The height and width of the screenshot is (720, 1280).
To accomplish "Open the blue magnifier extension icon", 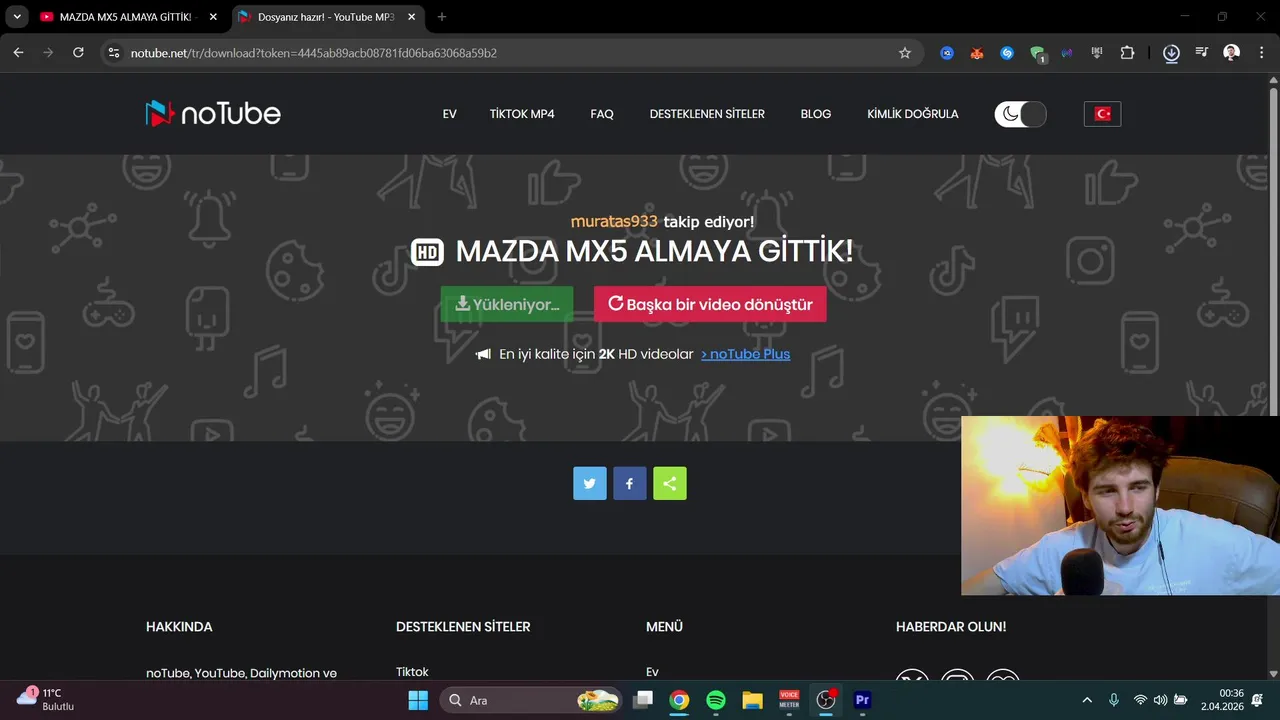I will click(x=947, y=53).
